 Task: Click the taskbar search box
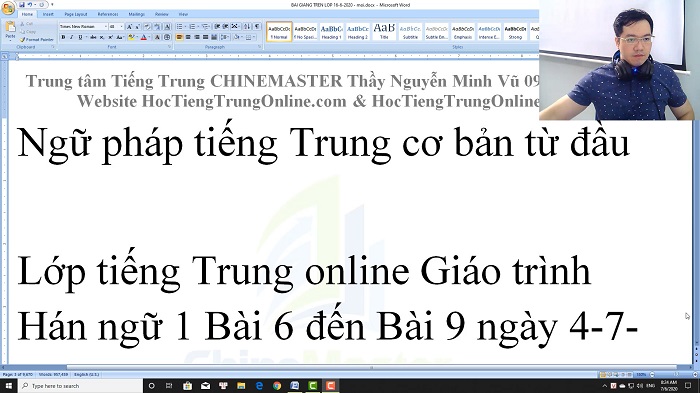pos(80,385)
